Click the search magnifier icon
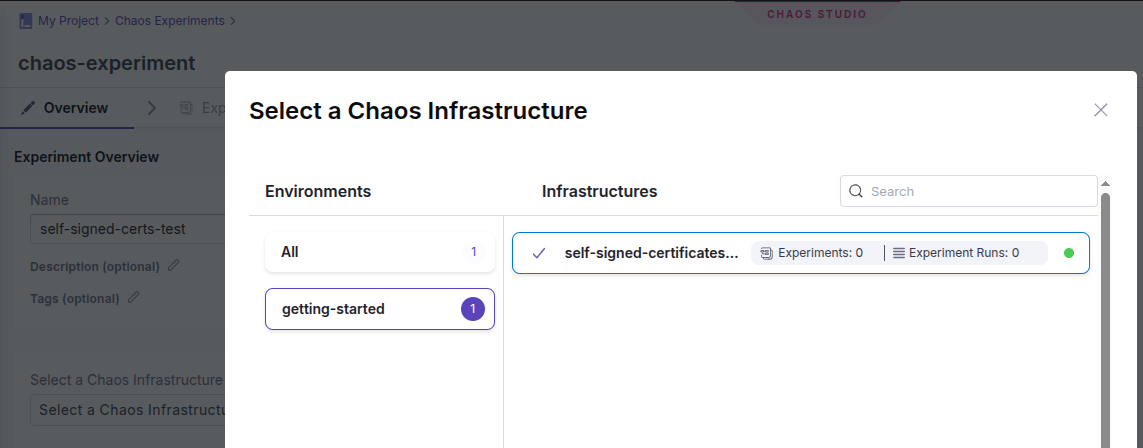Viewport: 1143px width, 448px height. click(856, 191)
